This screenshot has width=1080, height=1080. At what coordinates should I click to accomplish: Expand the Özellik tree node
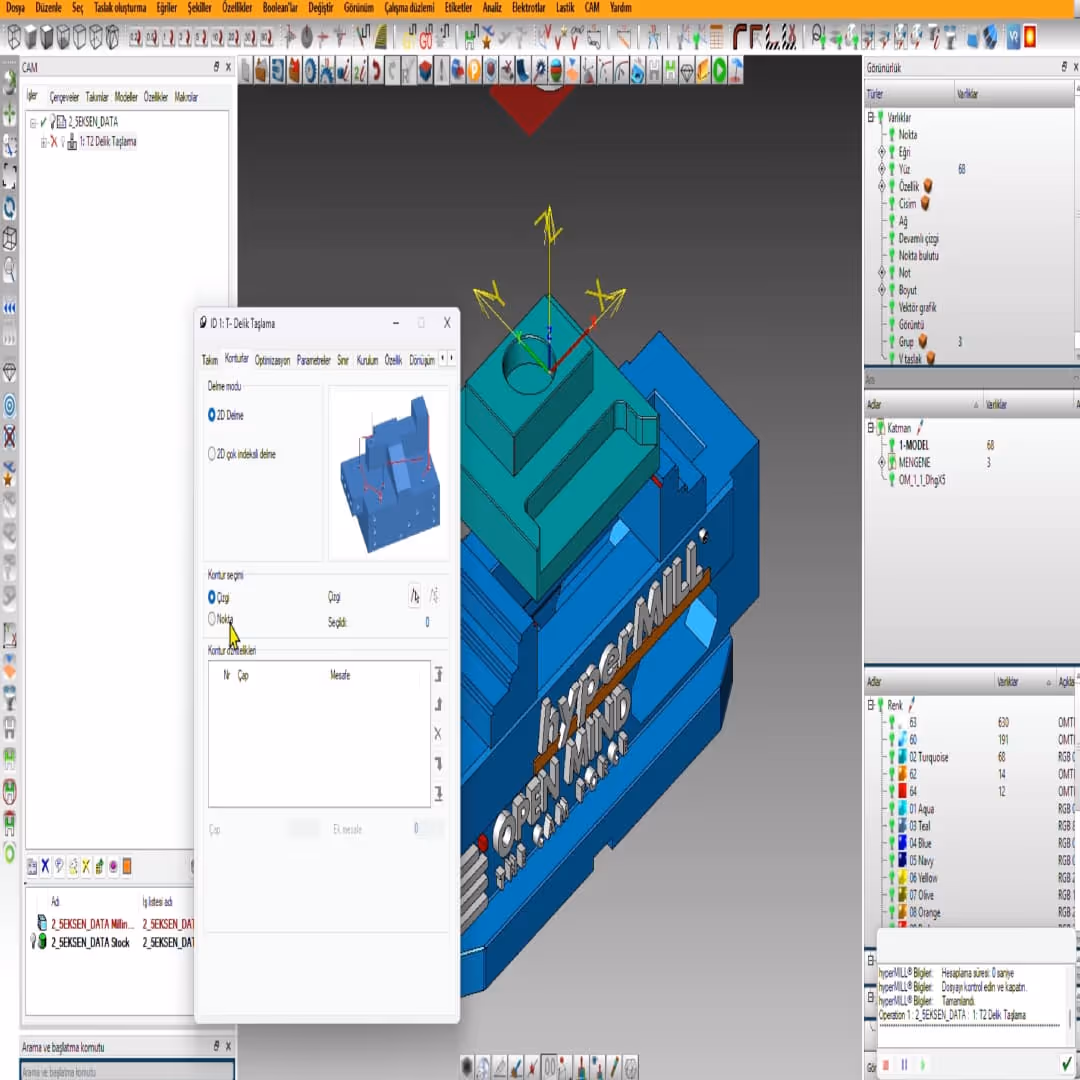[x=882, y=186]
